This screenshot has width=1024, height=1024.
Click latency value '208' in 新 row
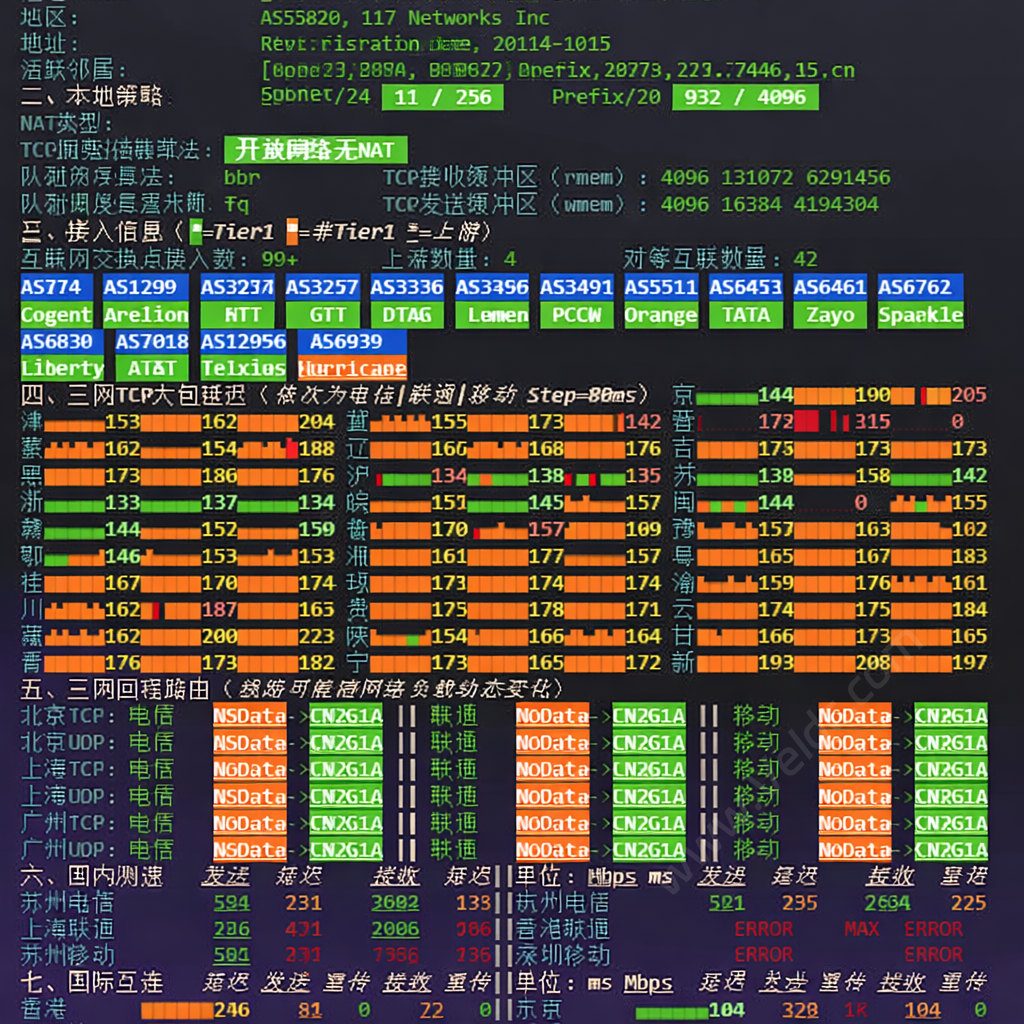872,663
